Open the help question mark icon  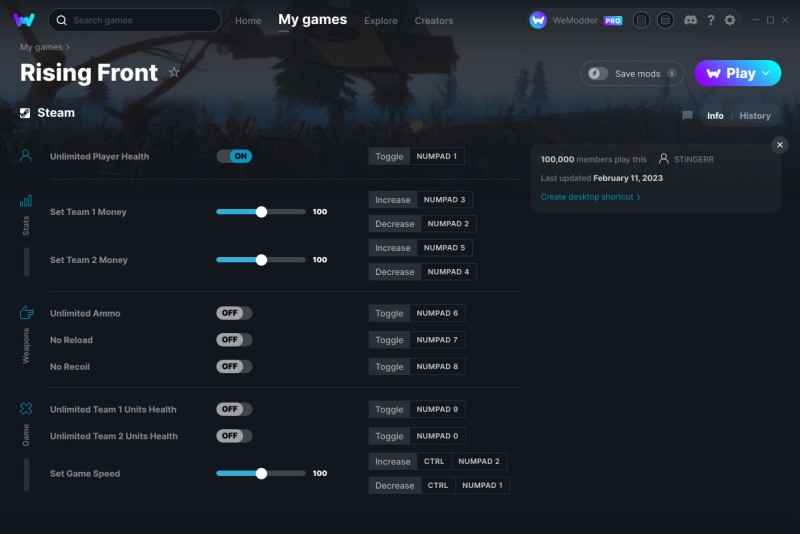click(711, 20)
